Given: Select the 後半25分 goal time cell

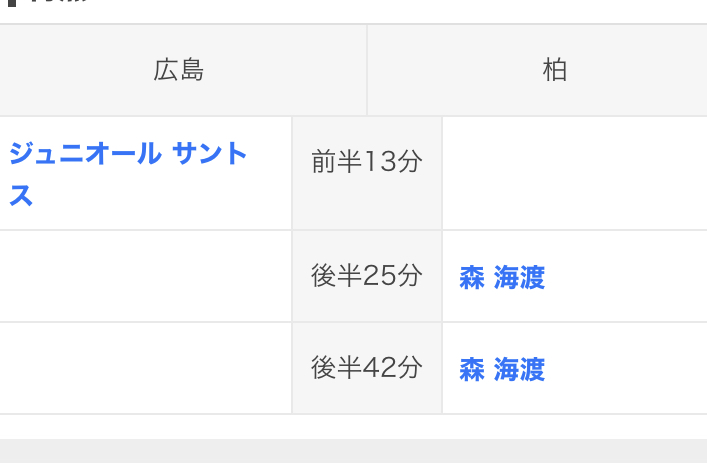Looking at the screenshot, I should point(367,276).
